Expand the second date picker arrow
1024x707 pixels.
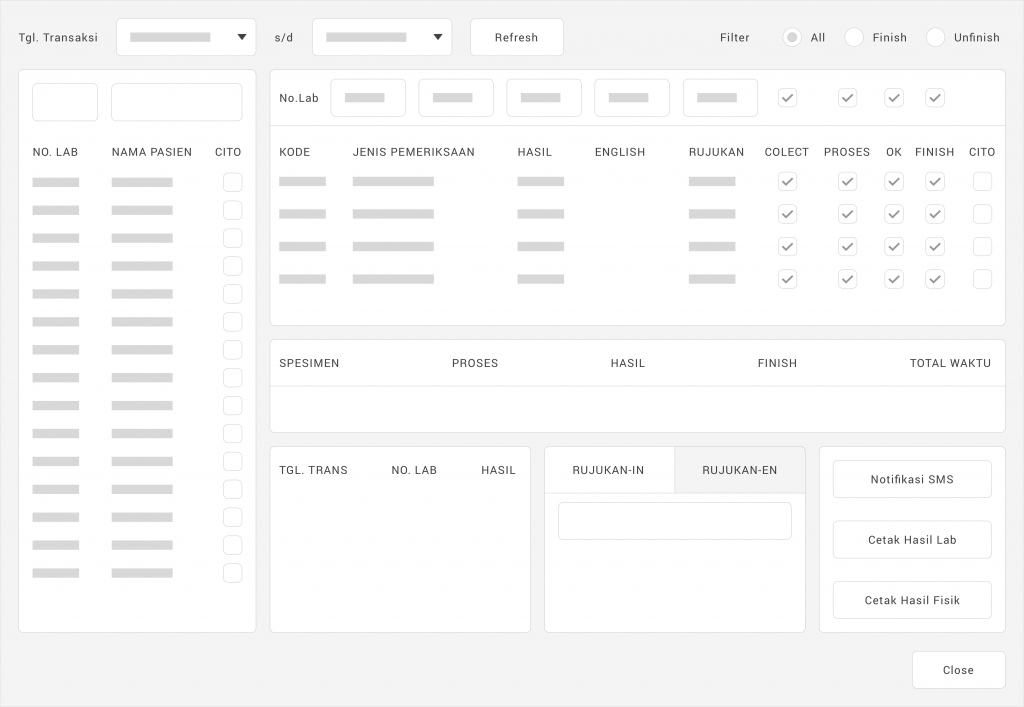(x=437, y=37)
